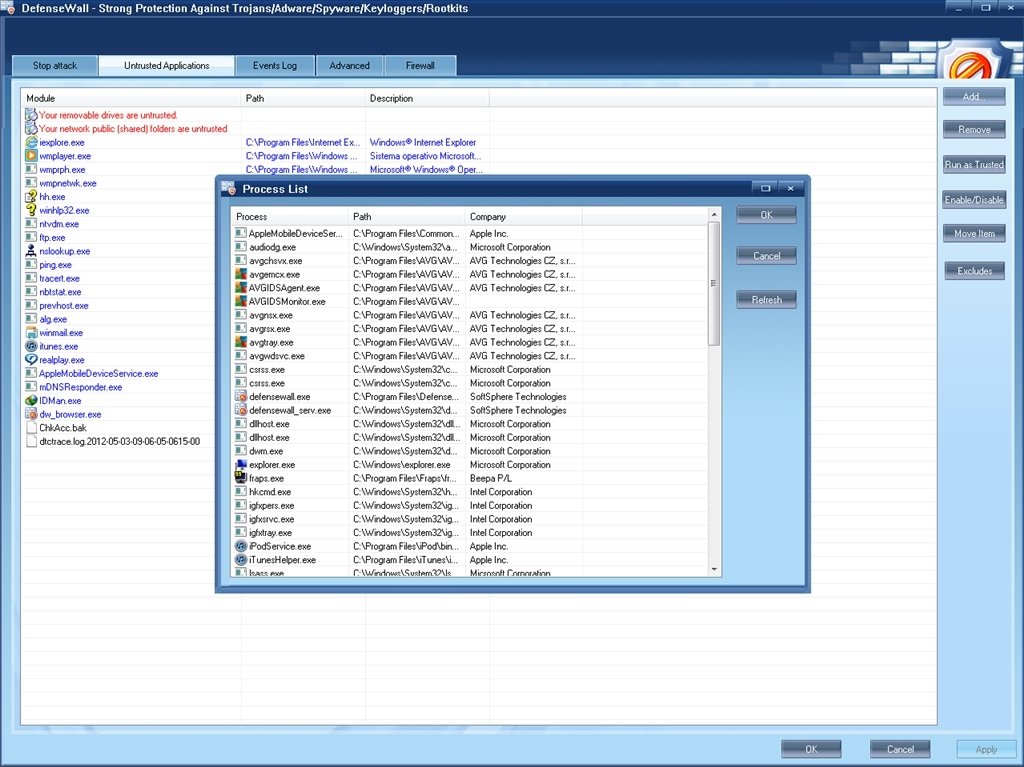The height and width of the screenshot is (767, 1024).
Task: Open the Excludes button
Action: (974, 270)
